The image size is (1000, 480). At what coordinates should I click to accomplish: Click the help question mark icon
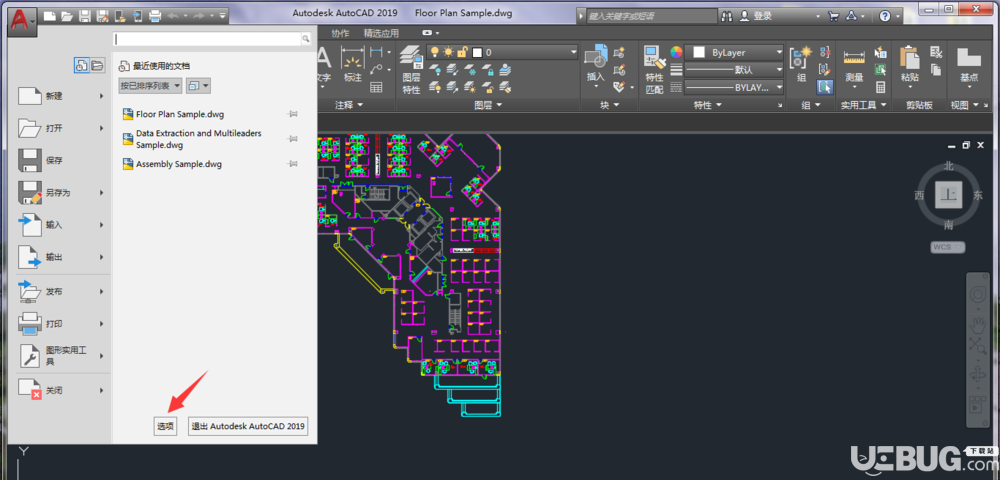point(885,17)
